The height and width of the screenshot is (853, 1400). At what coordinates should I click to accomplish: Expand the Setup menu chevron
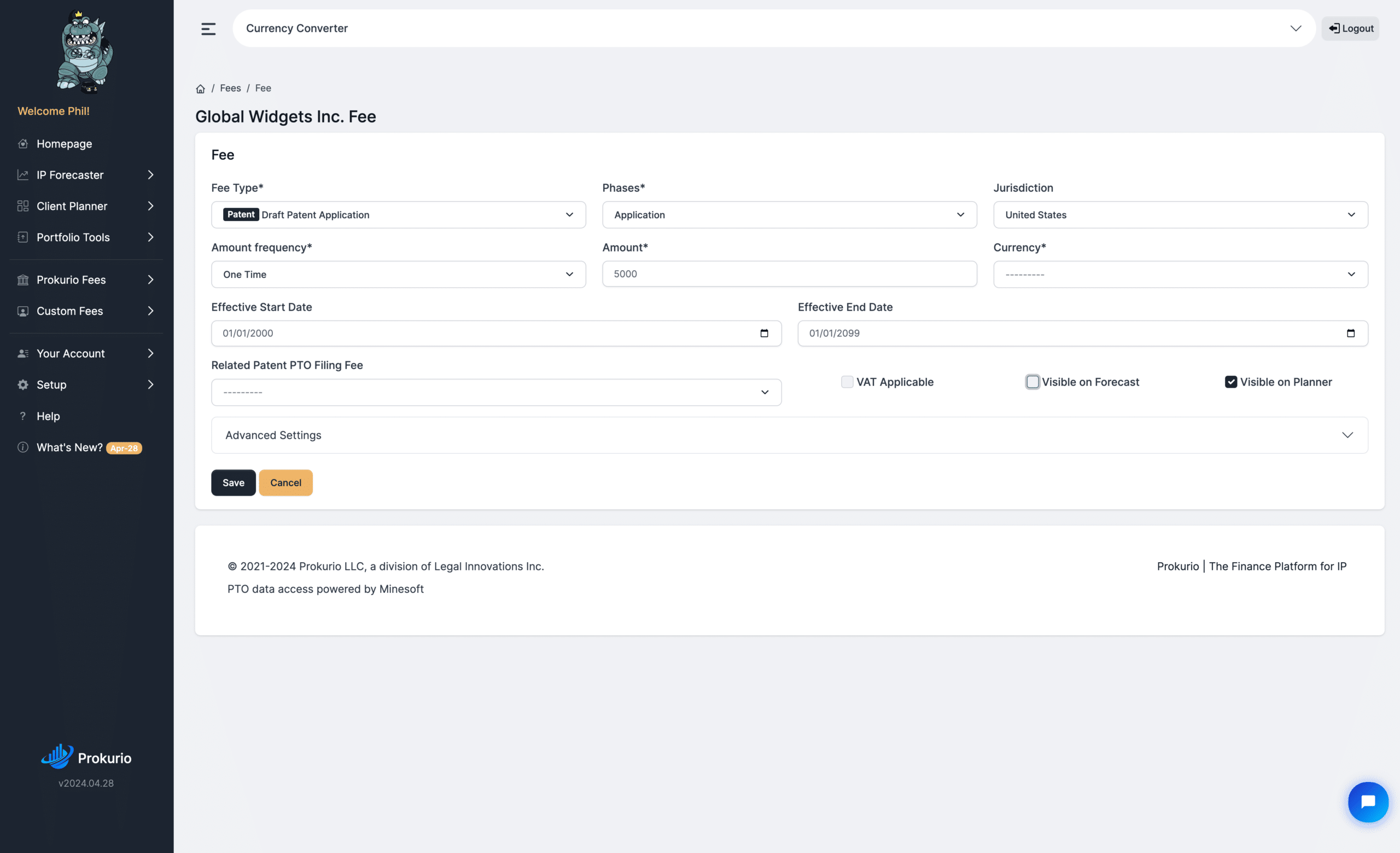150,385
